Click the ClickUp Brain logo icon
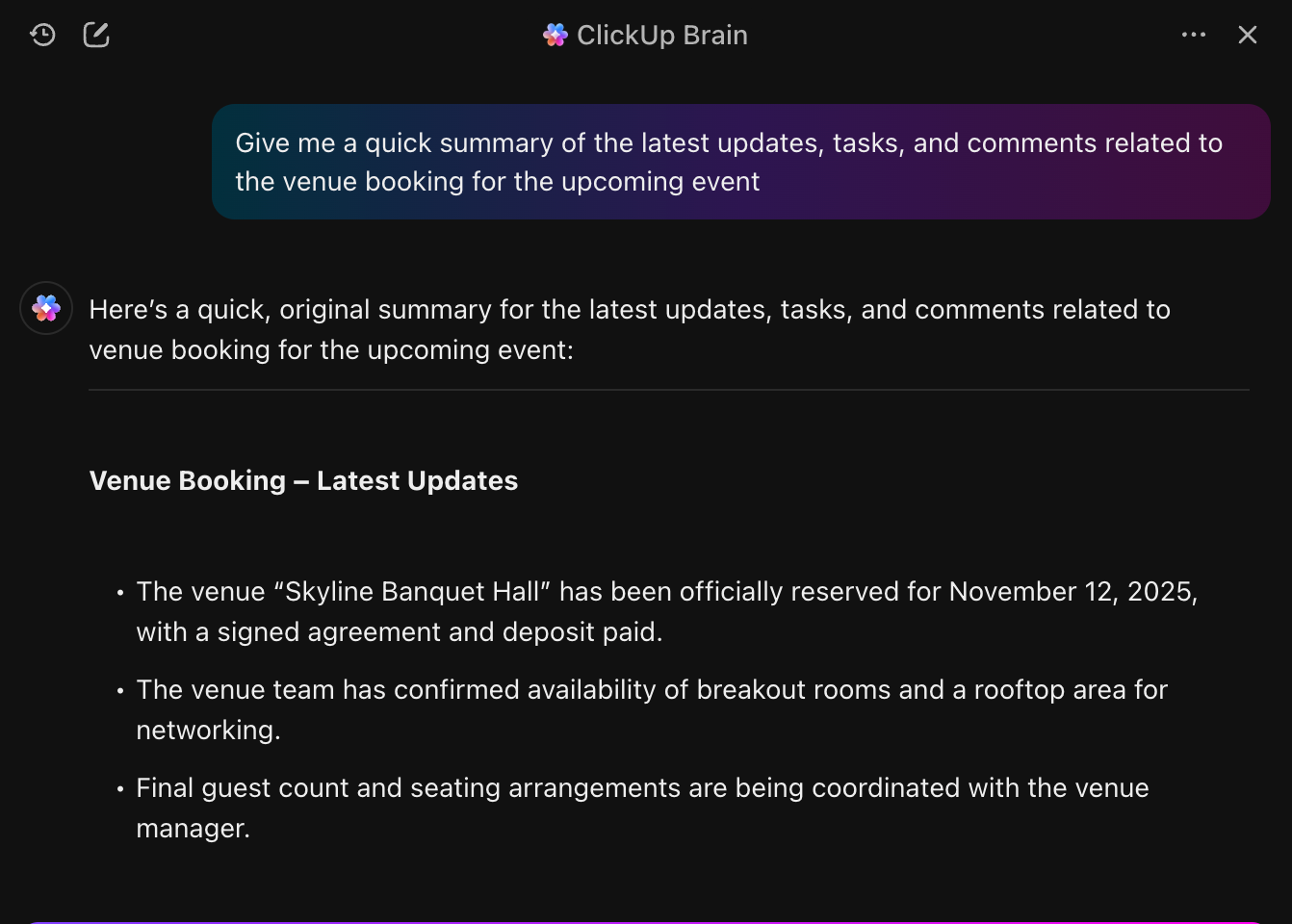 click(556, 36)
